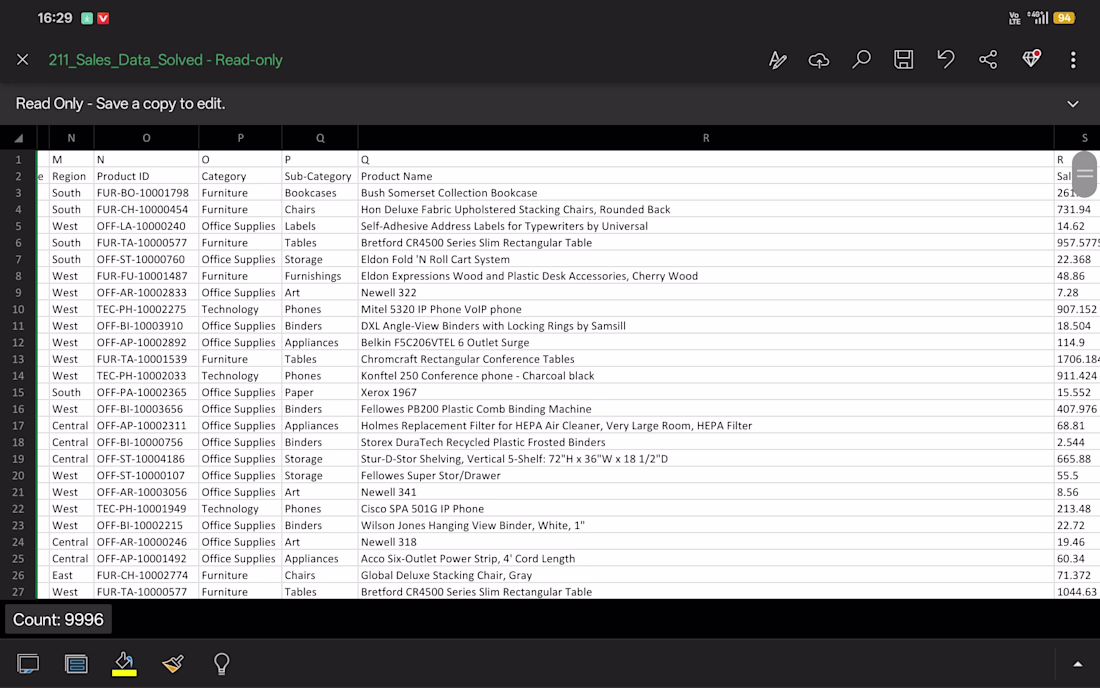The image size is (1100, 688).
Task: Open the share icon
Action: [x=988, y=60]
